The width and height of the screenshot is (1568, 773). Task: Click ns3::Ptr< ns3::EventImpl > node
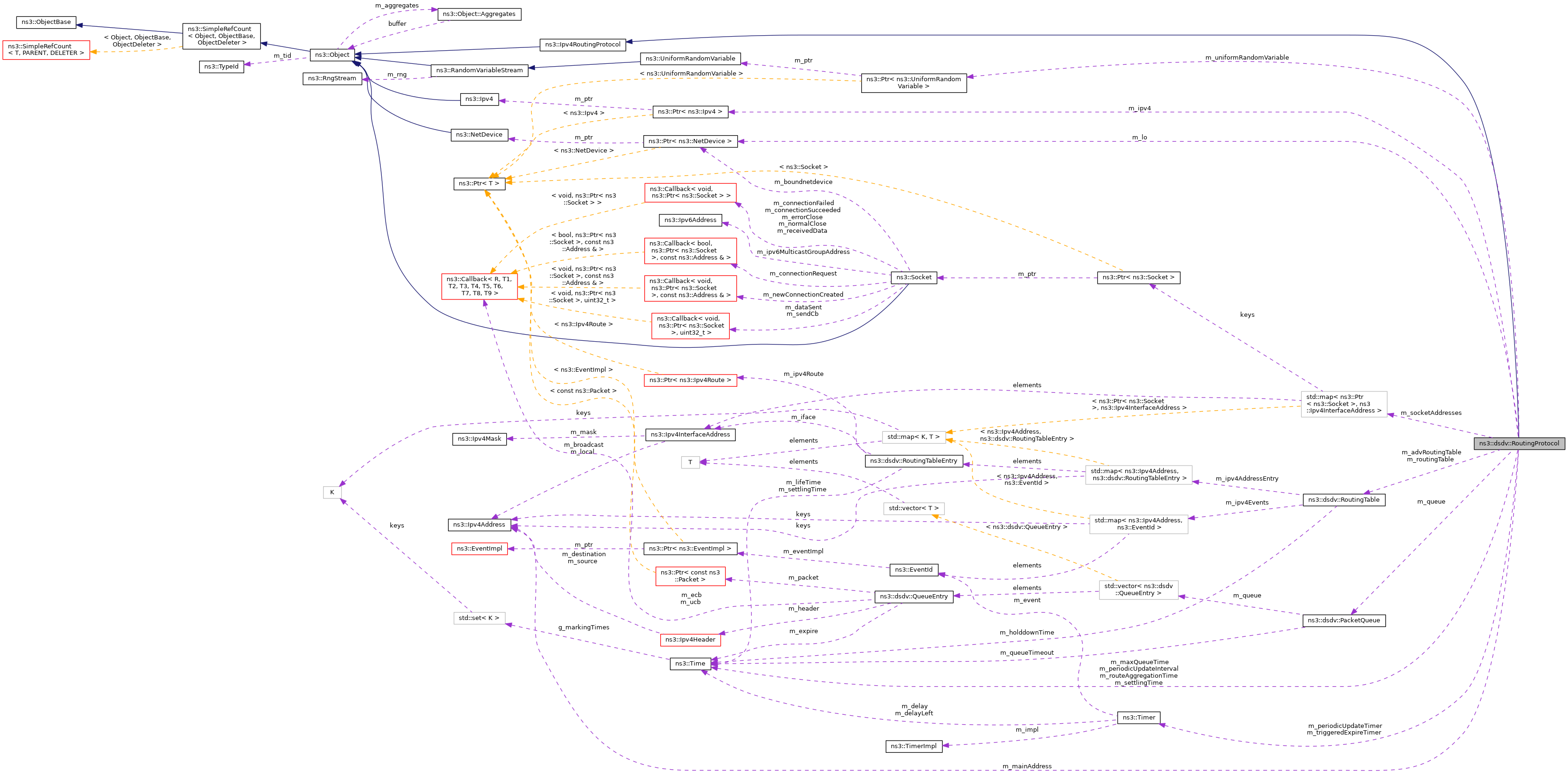(690, 549)
